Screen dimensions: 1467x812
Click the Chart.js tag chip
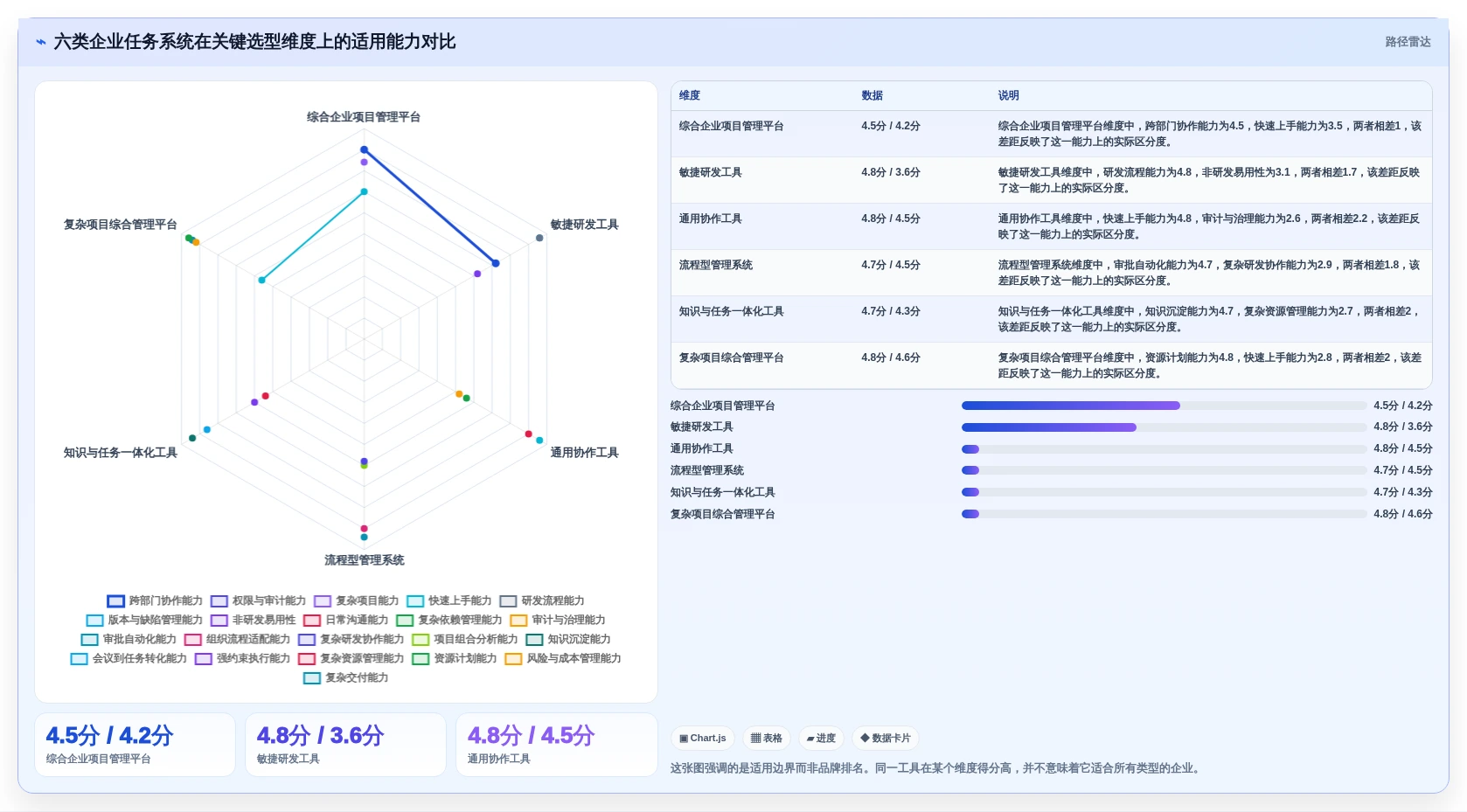click(703, 739)
